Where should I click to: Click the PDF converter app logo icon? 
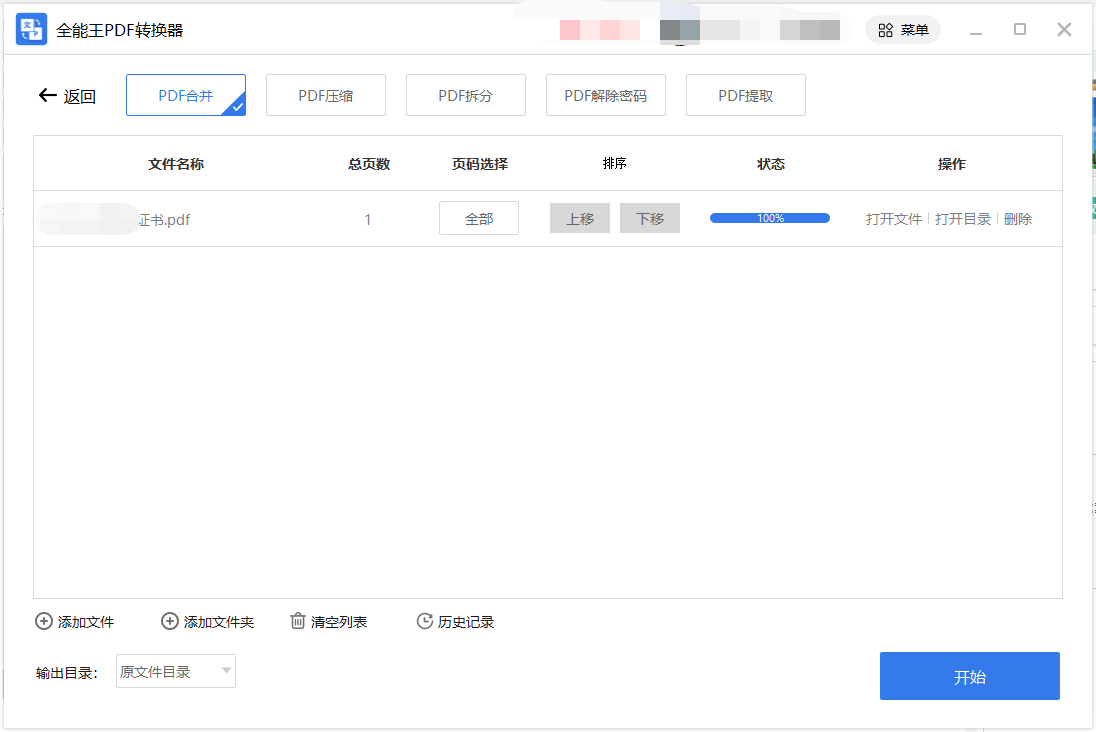[30, 29]
